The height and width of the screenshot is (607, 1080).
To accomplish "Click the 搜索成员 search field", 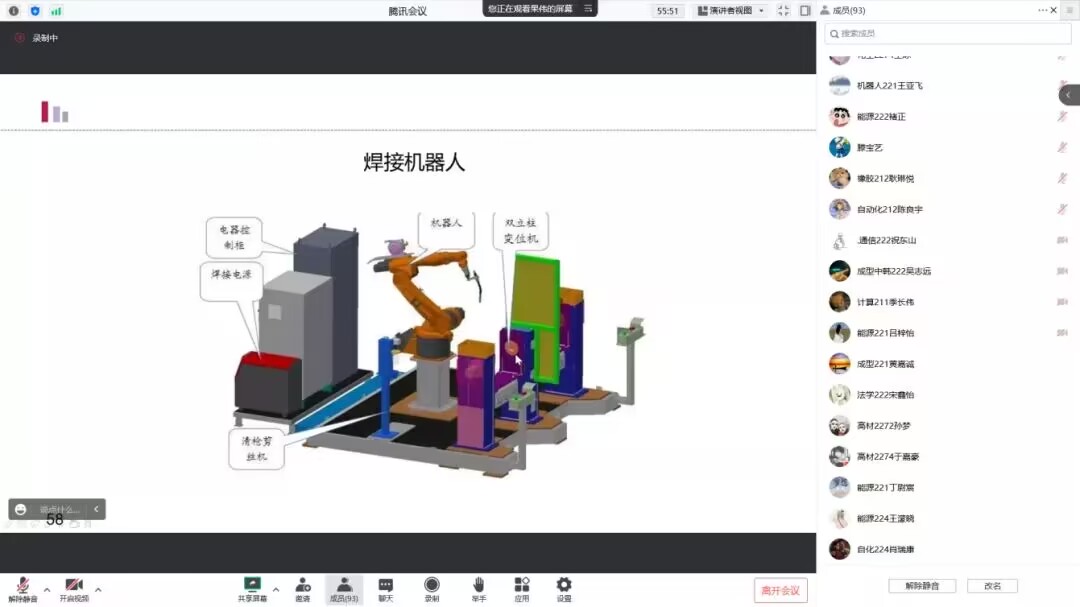I will (947, 33).
